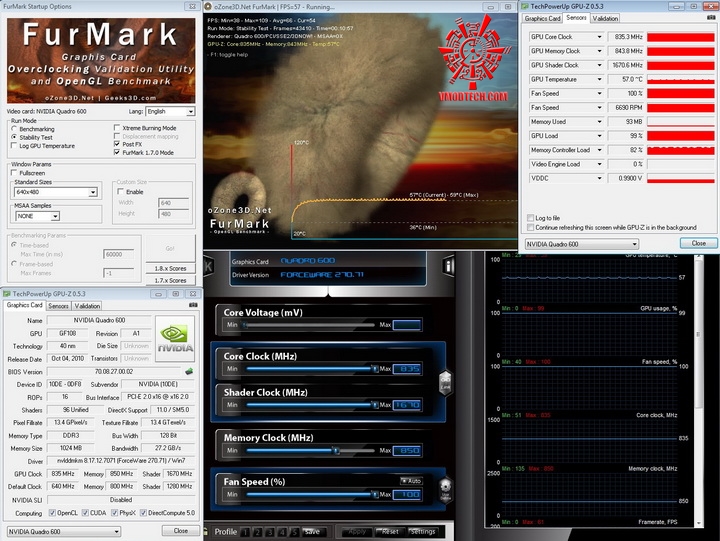
Task: Select profile slot 3 in Afterburner
Action: point(270,532)
